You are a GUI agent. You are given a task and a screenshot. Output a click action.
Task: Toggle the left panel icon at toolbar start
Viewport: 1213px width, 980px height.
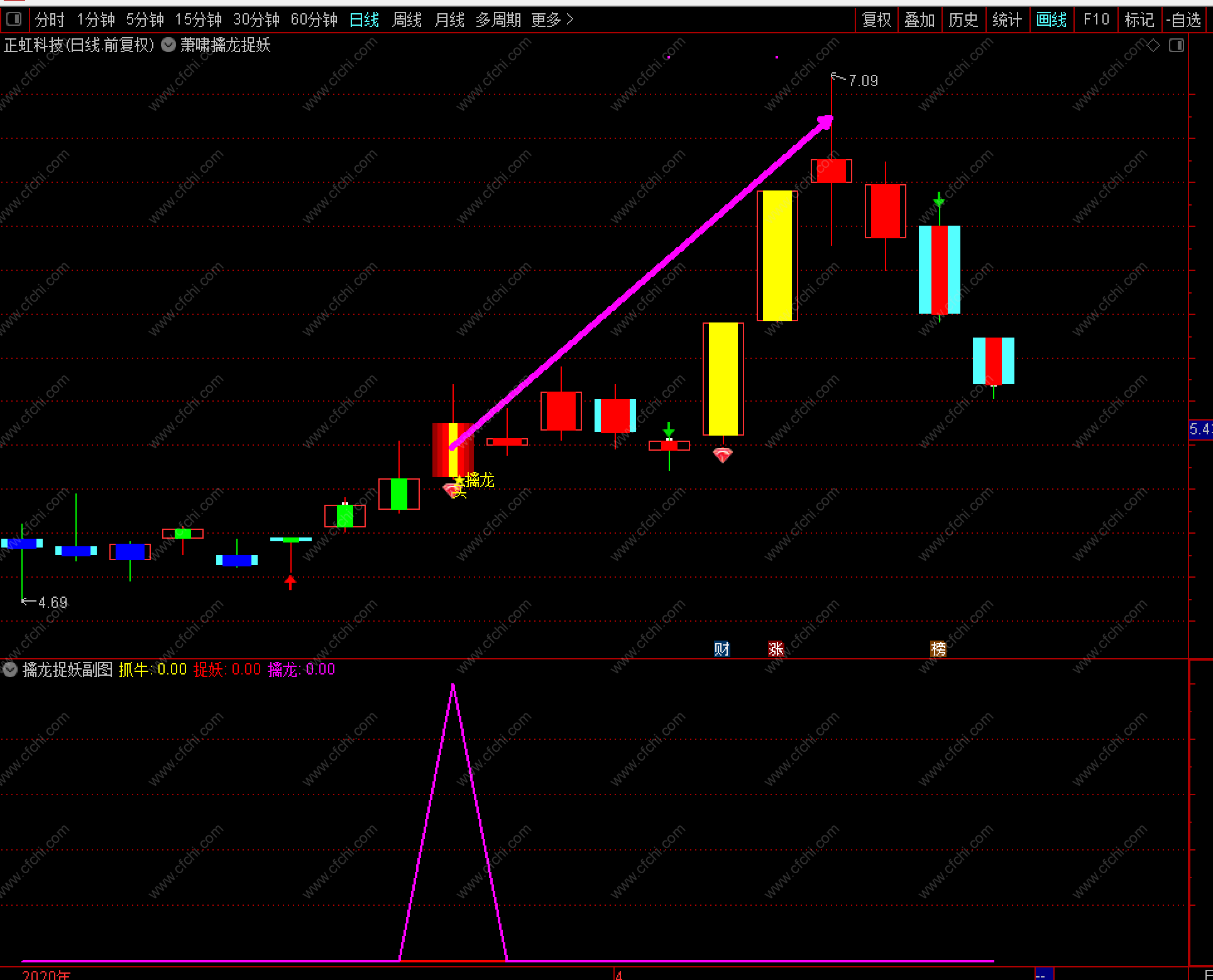pos(14,19)
